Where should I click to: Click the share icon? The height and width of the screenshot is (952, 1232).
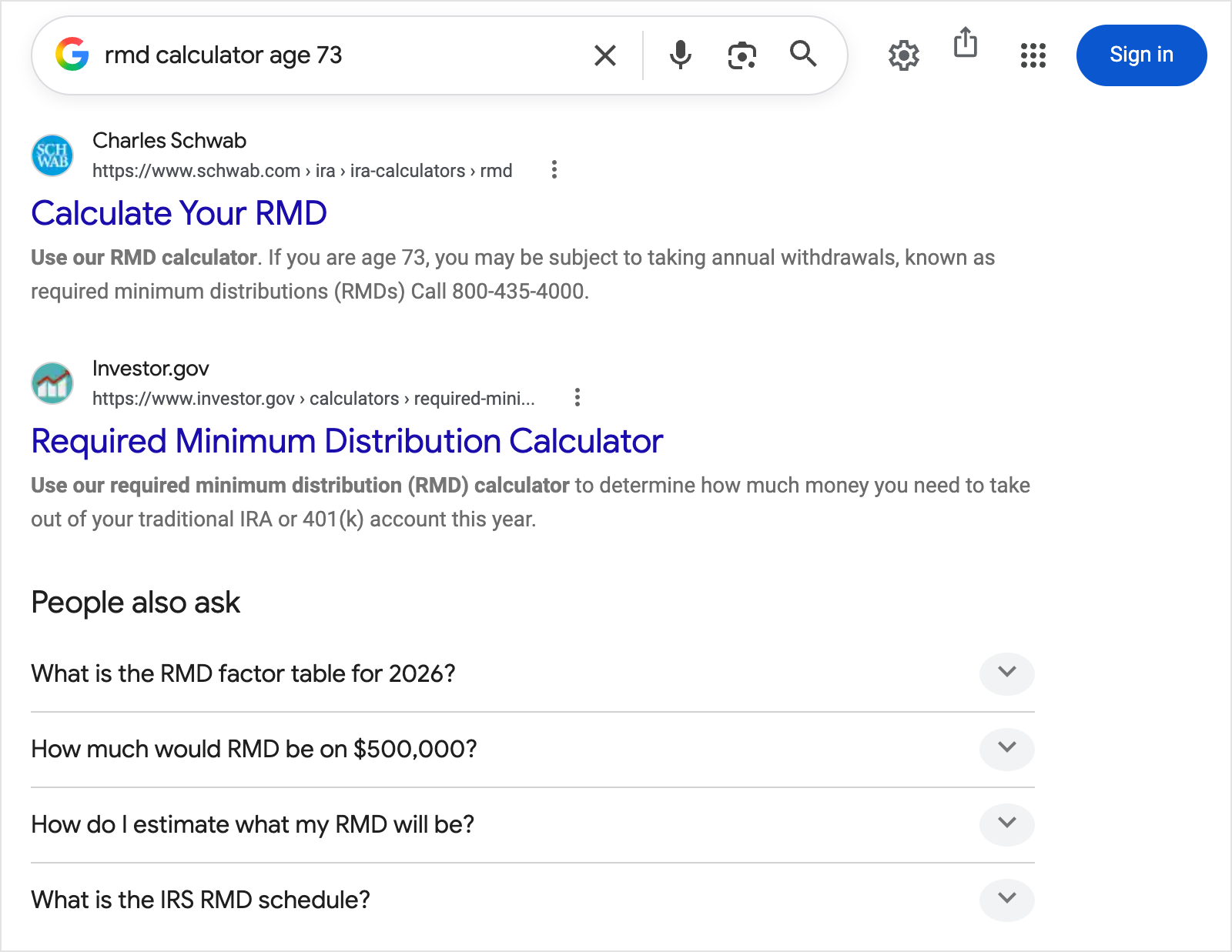click(966, 42)
